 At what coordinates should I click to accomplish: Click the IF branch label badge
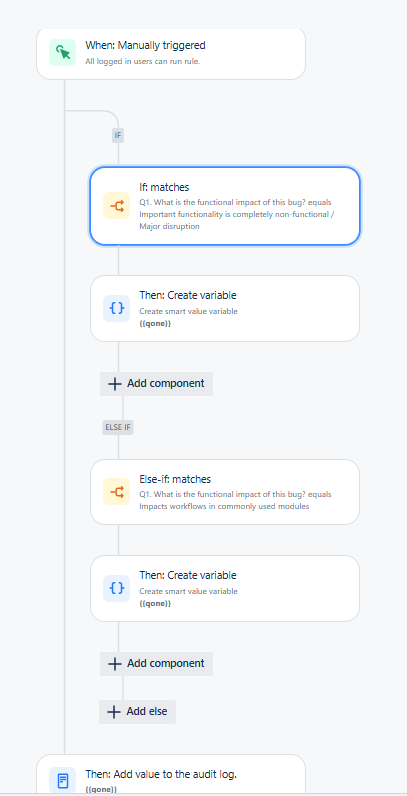coord(118,136)
